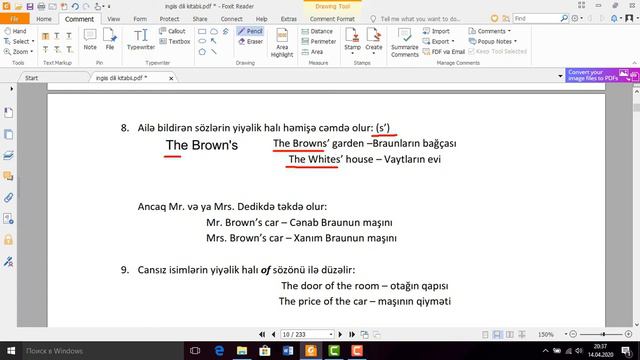Choose the Typewriter tool
640x360 pixels.
141,40
